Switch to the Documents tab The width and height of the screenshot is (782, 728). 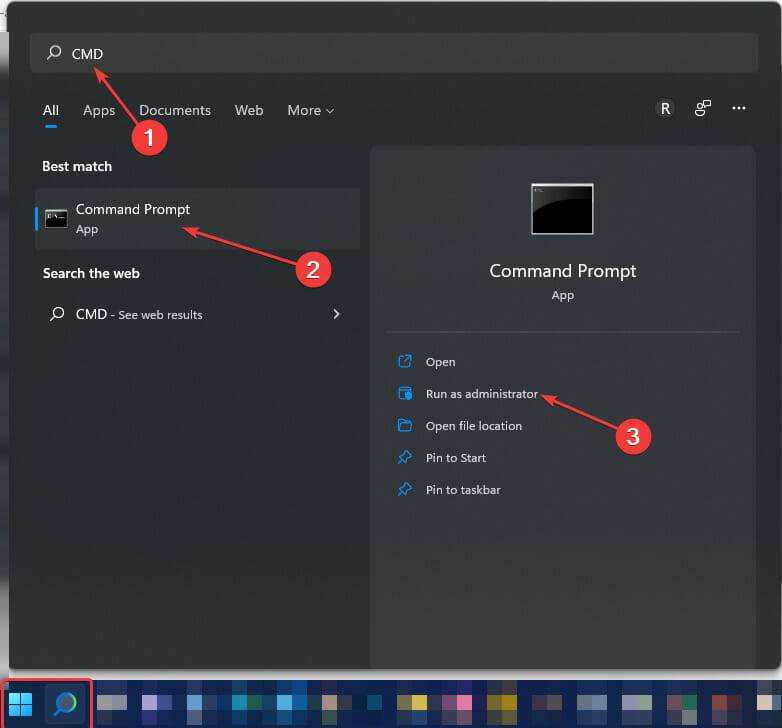[175, 110]
